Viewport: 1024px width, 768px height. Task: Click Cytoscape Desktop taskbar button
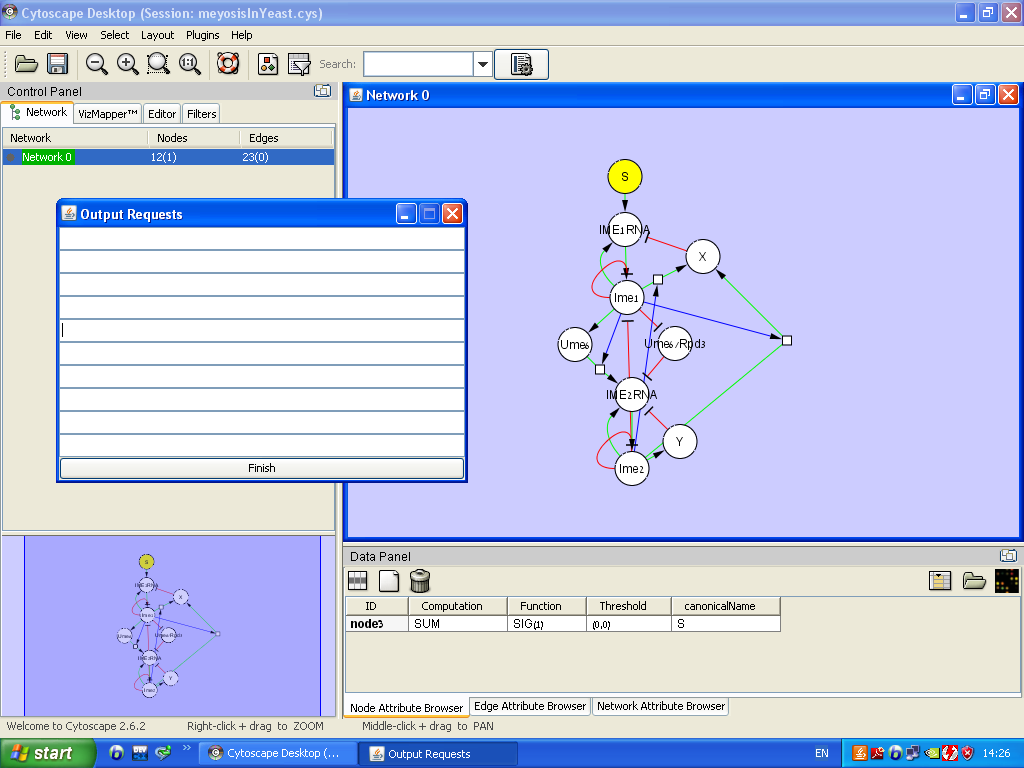pos(278,753)
